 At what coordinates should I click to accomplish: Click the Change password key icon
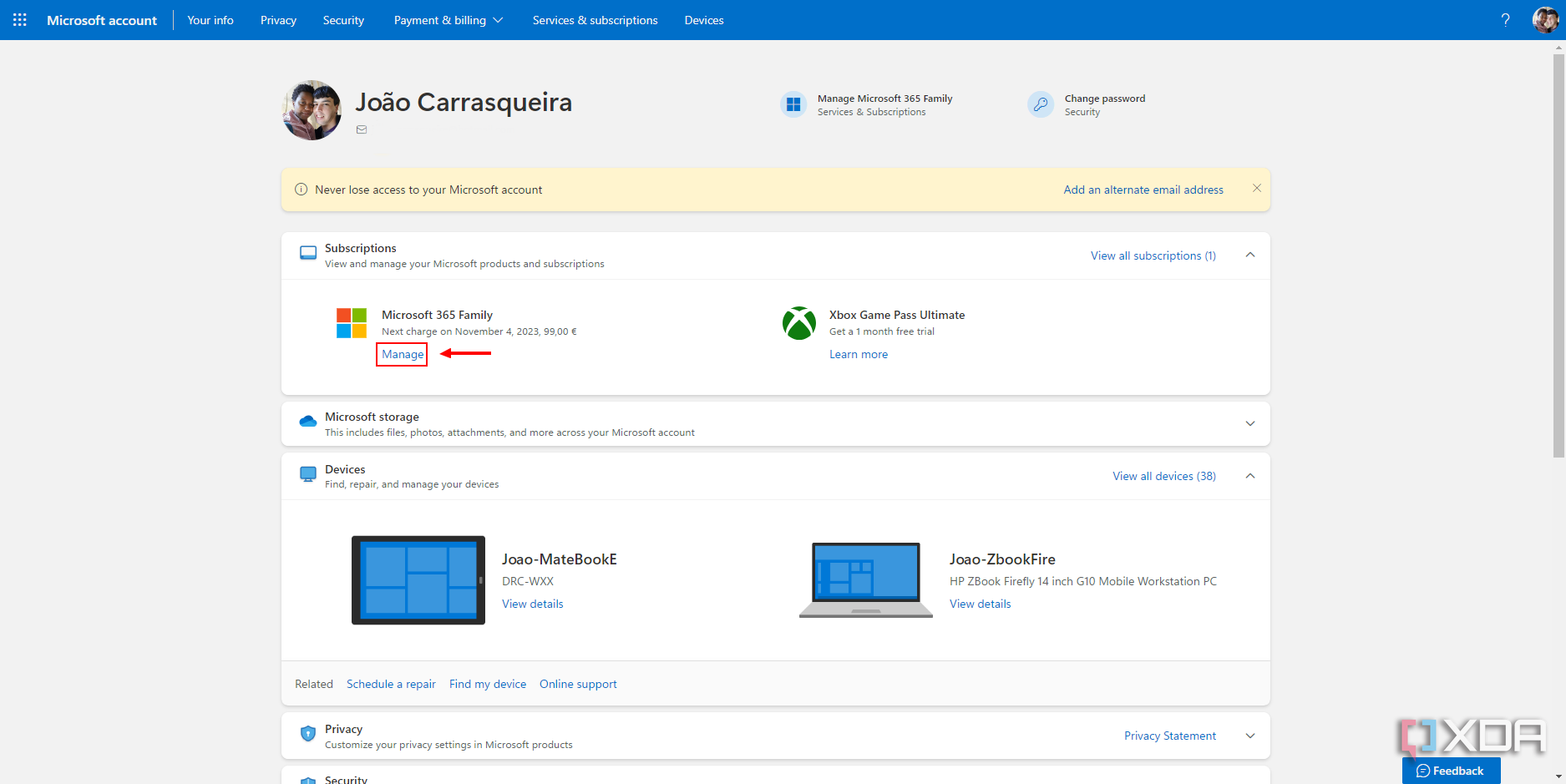pyautogui.click(x=1041, y=104)
